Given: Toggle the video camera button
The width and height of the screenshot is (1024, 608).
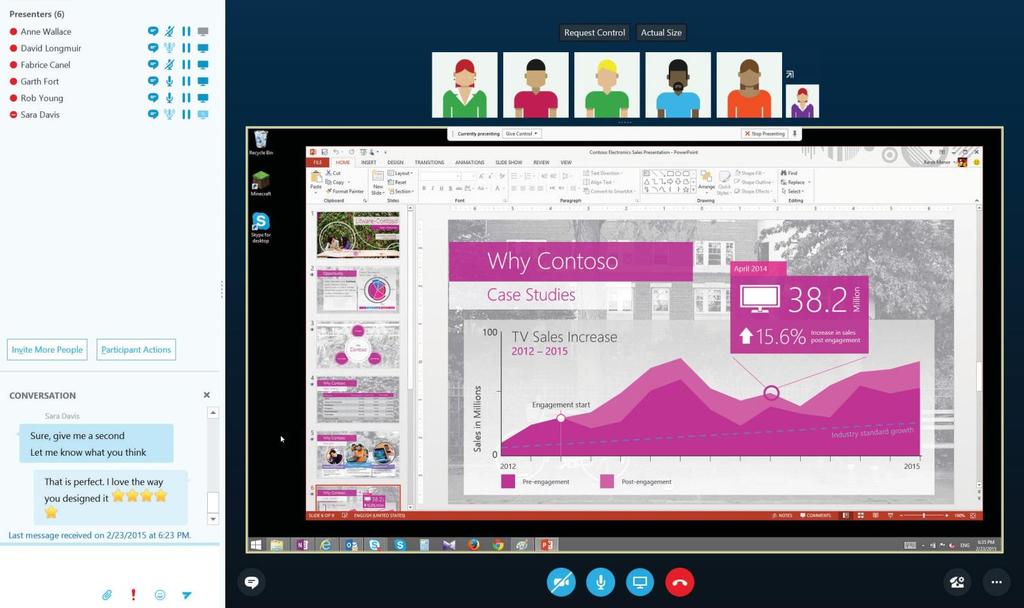Looking at the screenshot, I should tap(561, 582).
